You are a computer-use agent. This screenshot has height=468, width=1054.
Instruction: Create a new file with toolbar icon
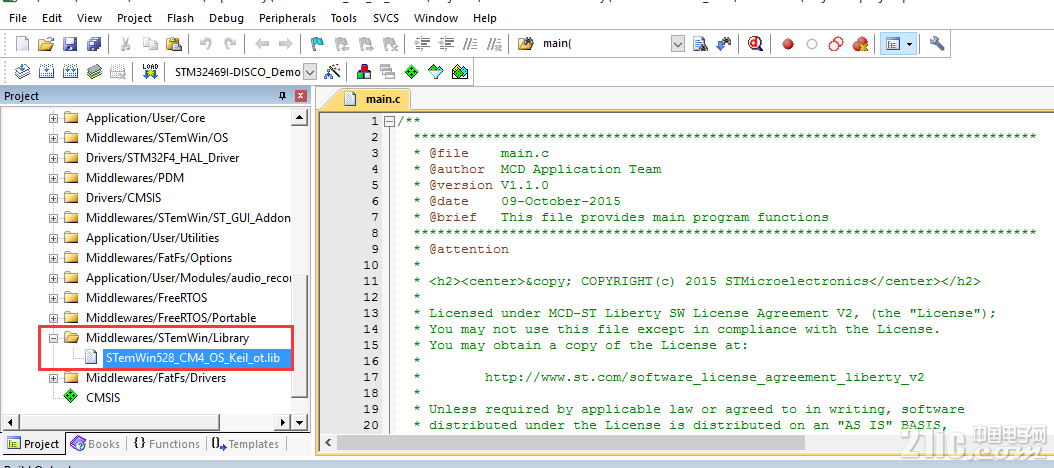tap(22, 44)
